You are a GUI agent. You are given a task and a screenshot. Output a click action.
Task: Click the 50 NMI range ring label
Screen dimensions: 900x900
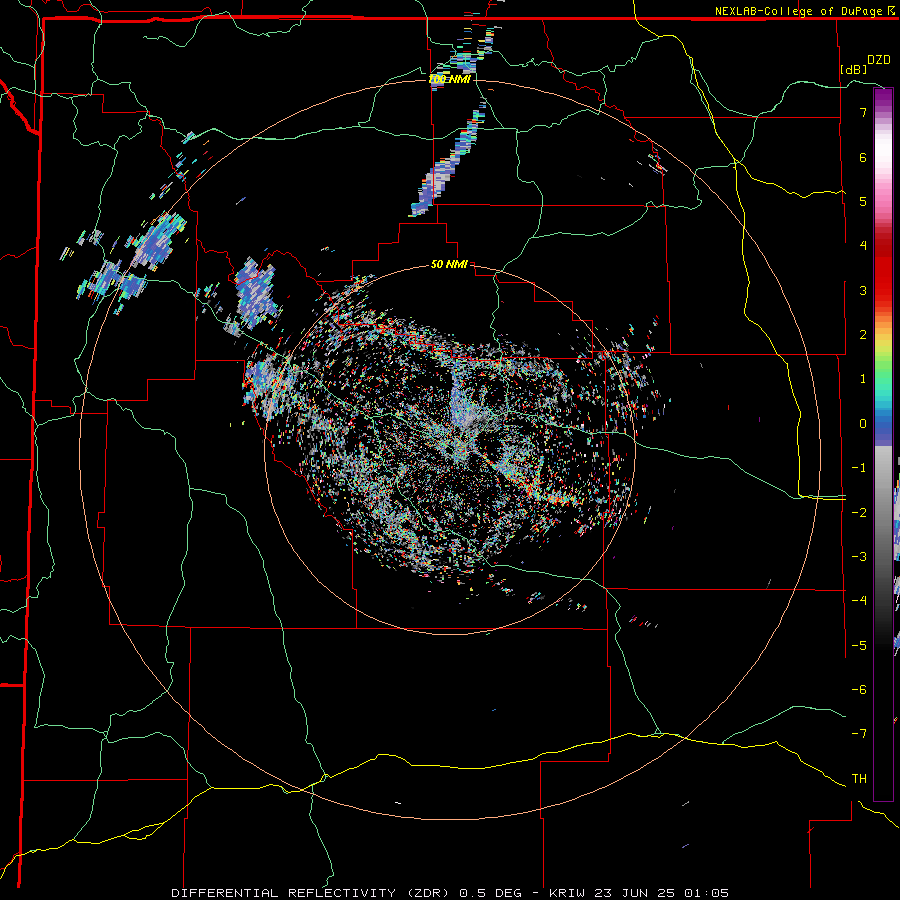(449, 265)
